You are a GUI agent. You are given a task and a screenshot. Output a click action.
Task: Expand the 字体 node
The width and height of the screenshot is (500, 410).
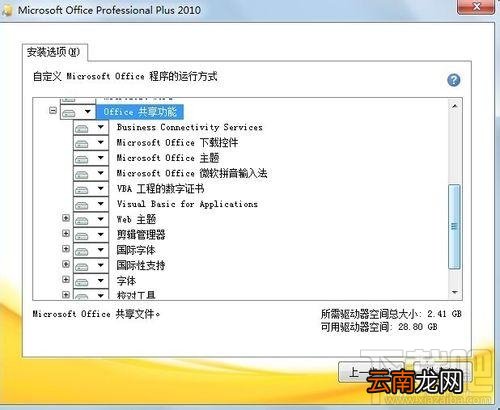tap(66, 279)
